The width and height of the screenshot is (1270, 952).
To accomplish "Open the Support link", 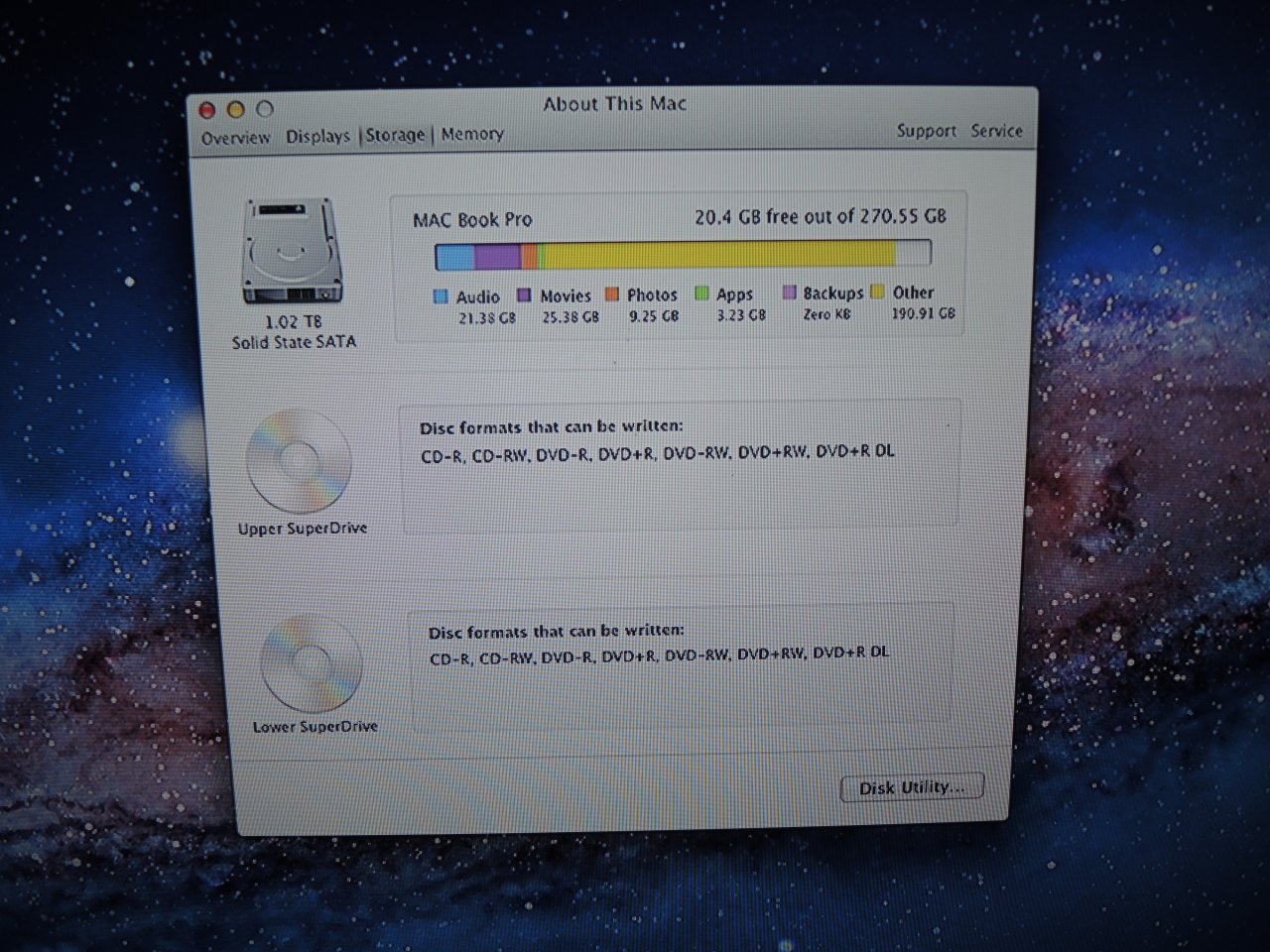I will pyautogui.click(x=927, y=131).
